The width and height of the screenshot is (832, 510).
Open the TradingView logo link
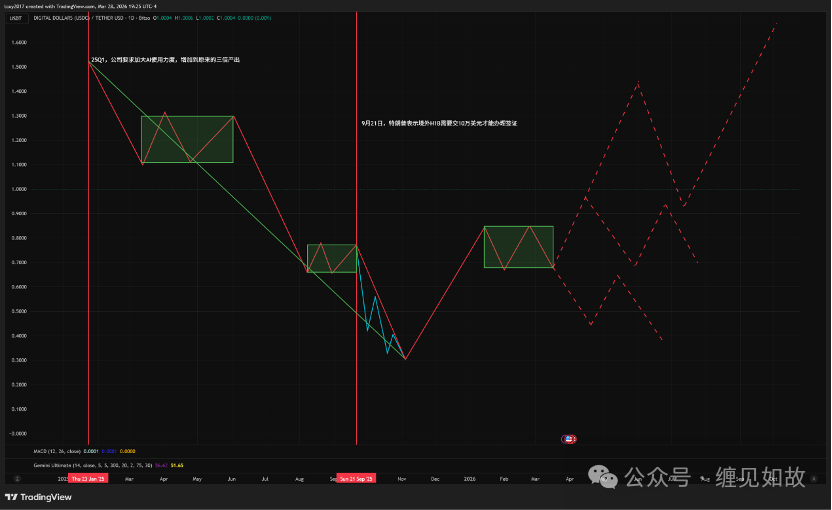click(38, 497)
